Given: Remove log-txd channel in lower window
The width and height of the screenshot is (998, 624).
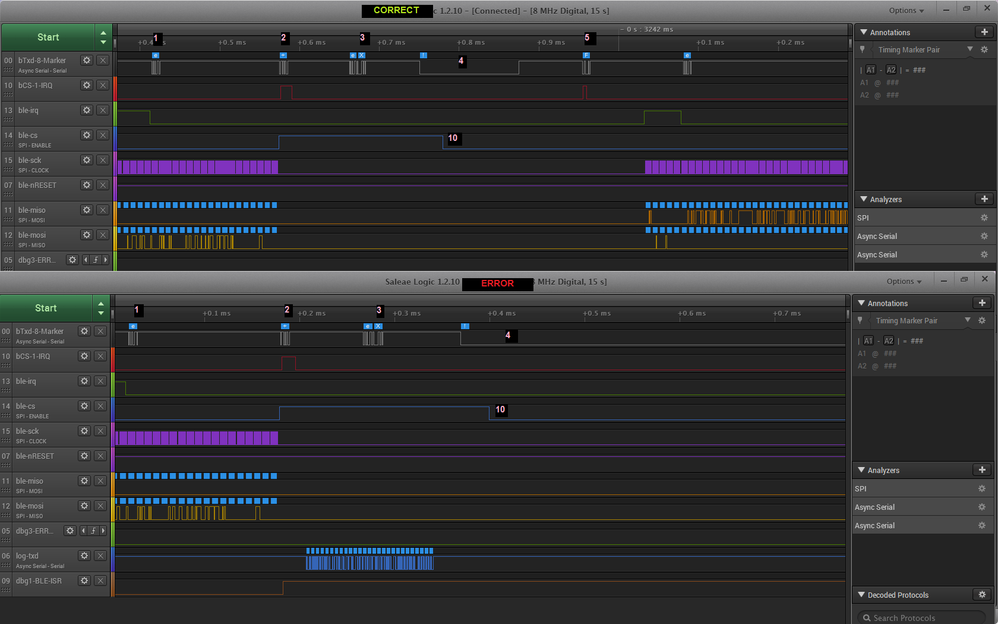Looking at the screenshot, I should click(100, 556).
